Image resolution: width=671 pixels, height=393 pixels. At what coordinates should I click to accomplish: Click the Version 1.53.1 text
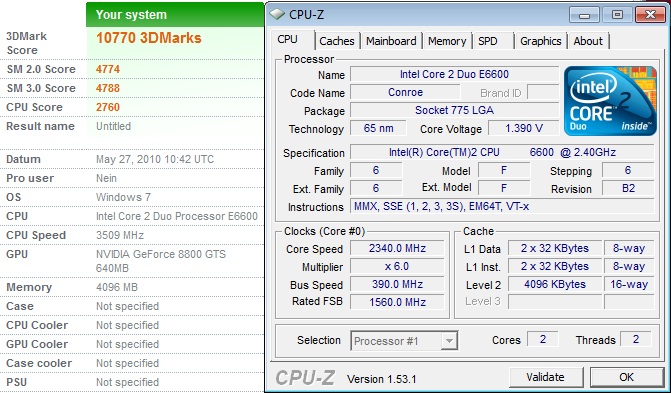[381, 379]
